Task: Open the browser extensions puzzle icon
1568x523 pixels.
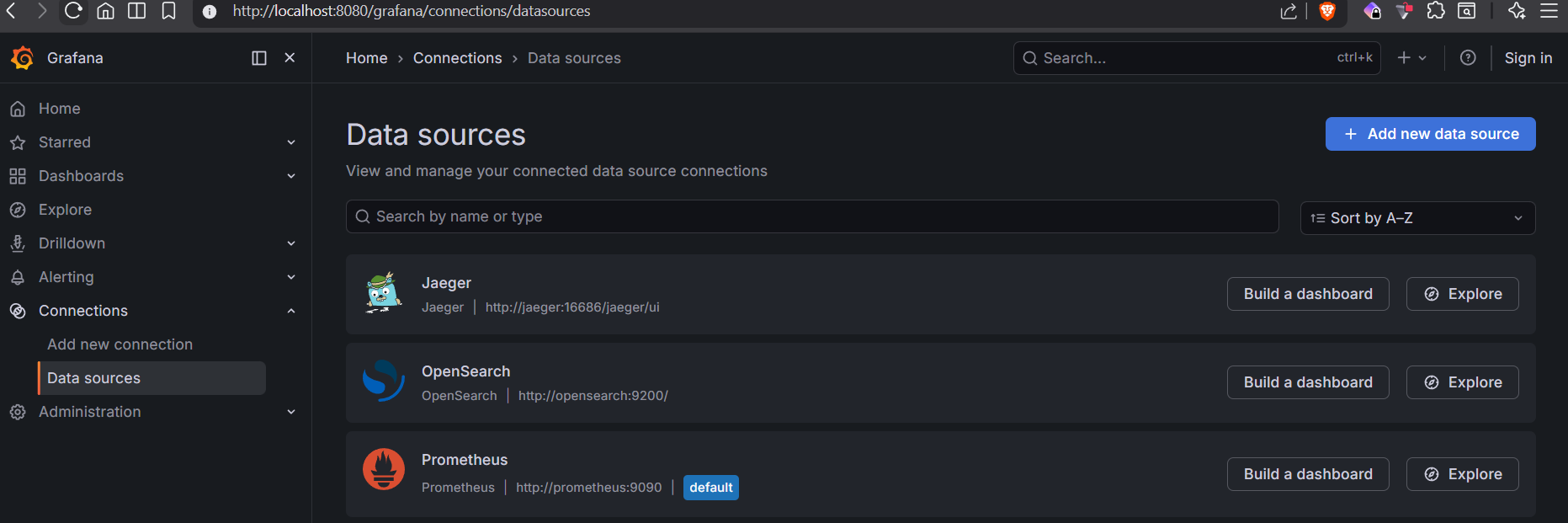Action: (x=1436, y=11)
